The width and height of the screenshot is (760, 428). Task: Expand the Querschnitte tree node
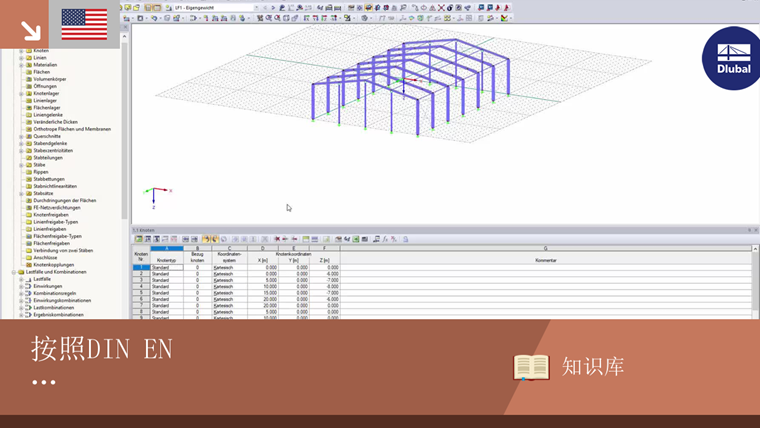coord(21,136)
